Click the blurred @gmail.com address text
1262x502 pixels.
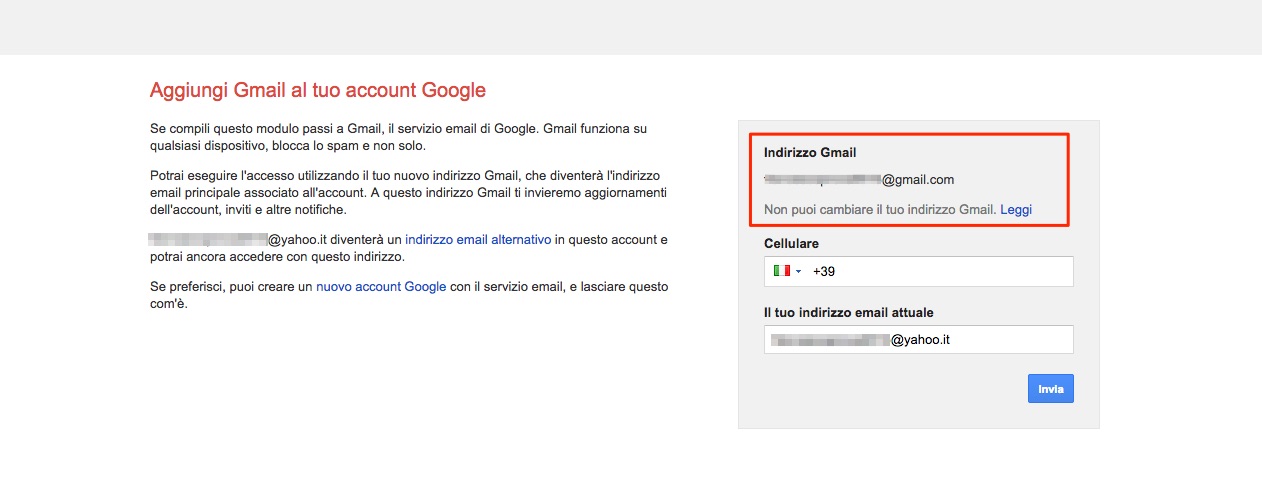click(x=859, y=180)
